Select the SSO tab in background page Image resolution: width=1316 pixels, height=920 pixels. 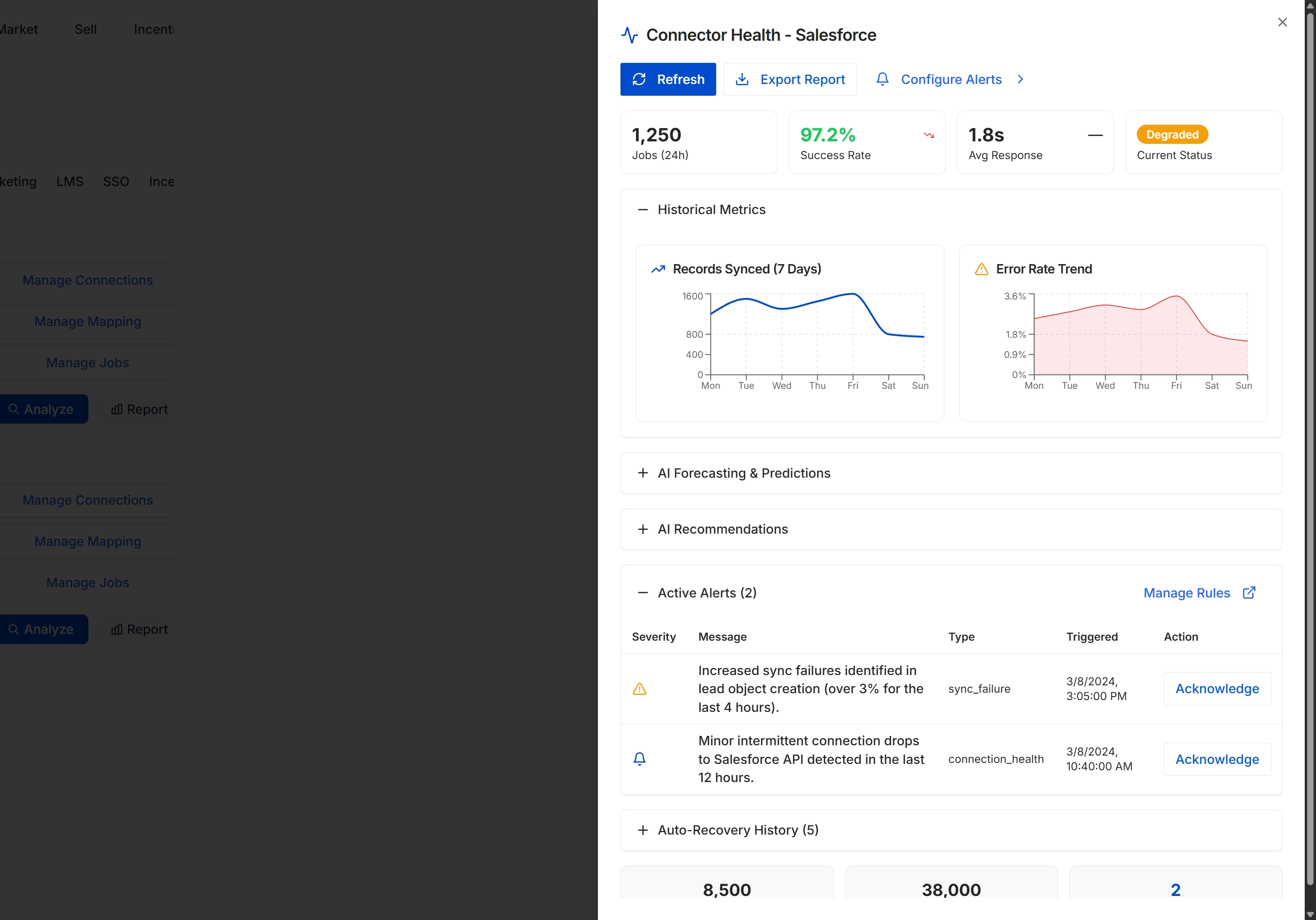(x=116, y=181)
